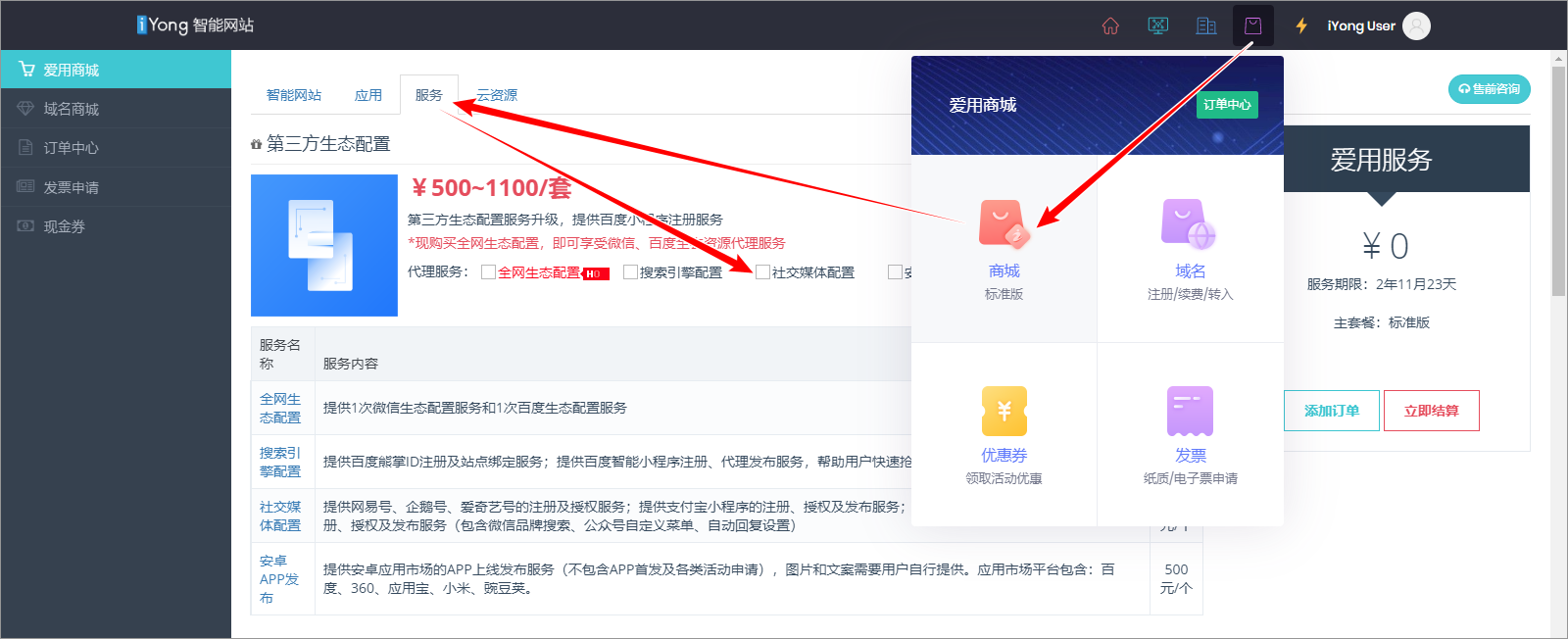Click the 注册/续费/转入 subtitle

click(1190, 294)
